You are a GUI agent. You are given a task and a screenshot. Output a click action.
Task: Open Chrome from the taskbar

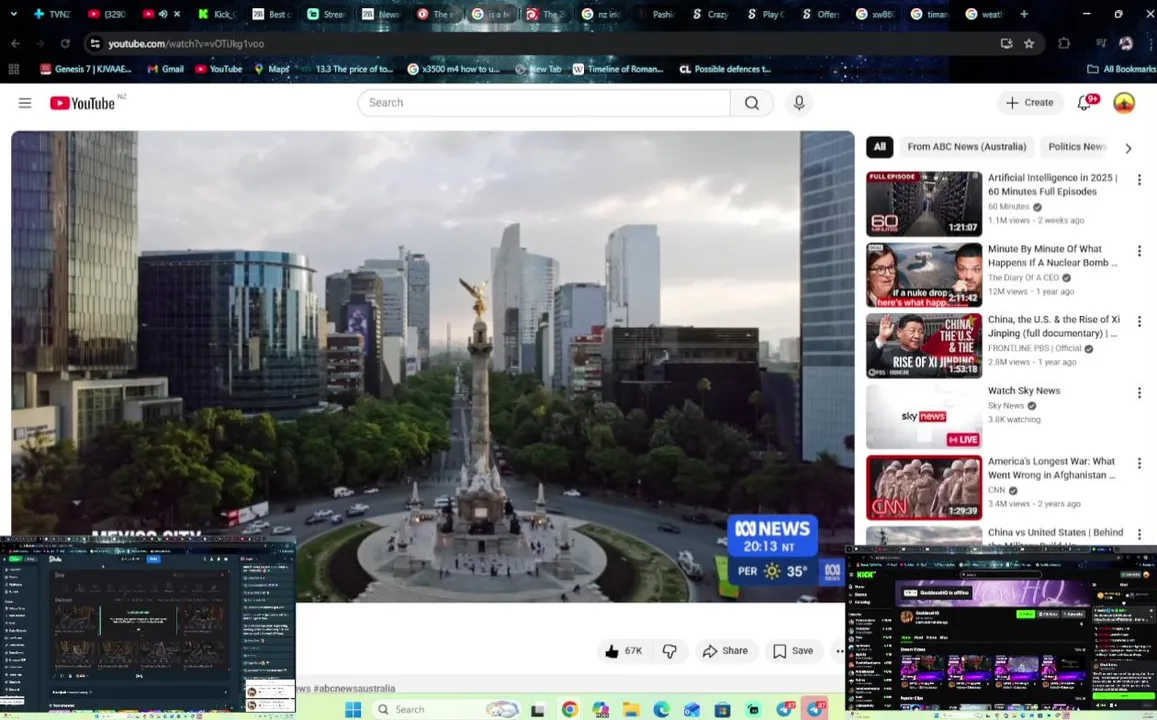[x=570, y=709]
